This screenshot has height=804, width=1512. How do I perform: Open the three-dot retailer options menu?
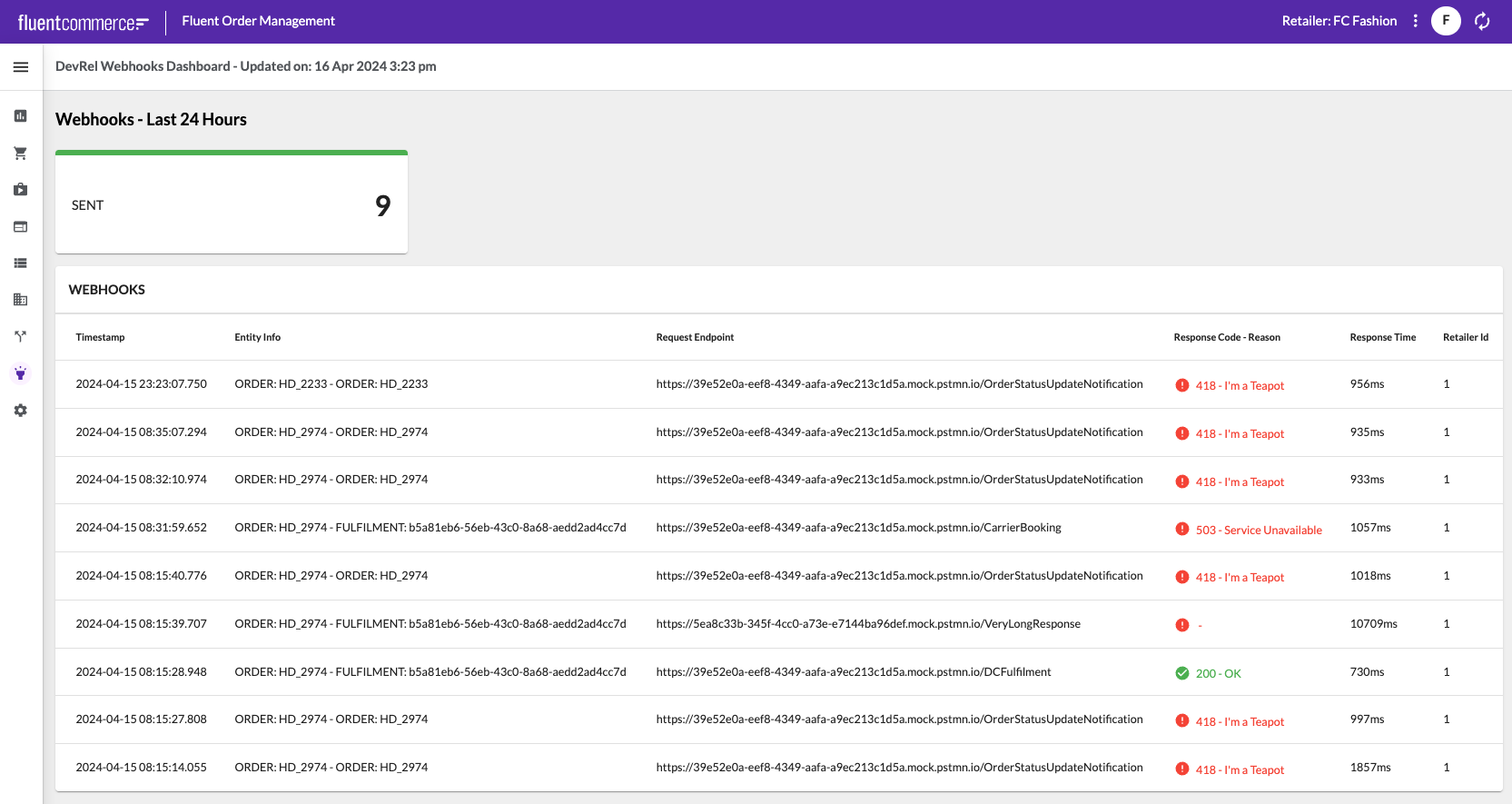[x=1415, y=21]
